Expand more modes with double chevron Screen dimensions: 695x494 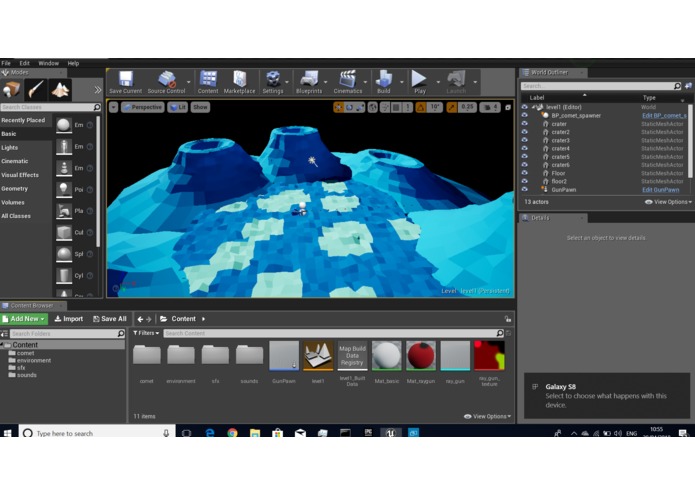(x=98, y=90)
